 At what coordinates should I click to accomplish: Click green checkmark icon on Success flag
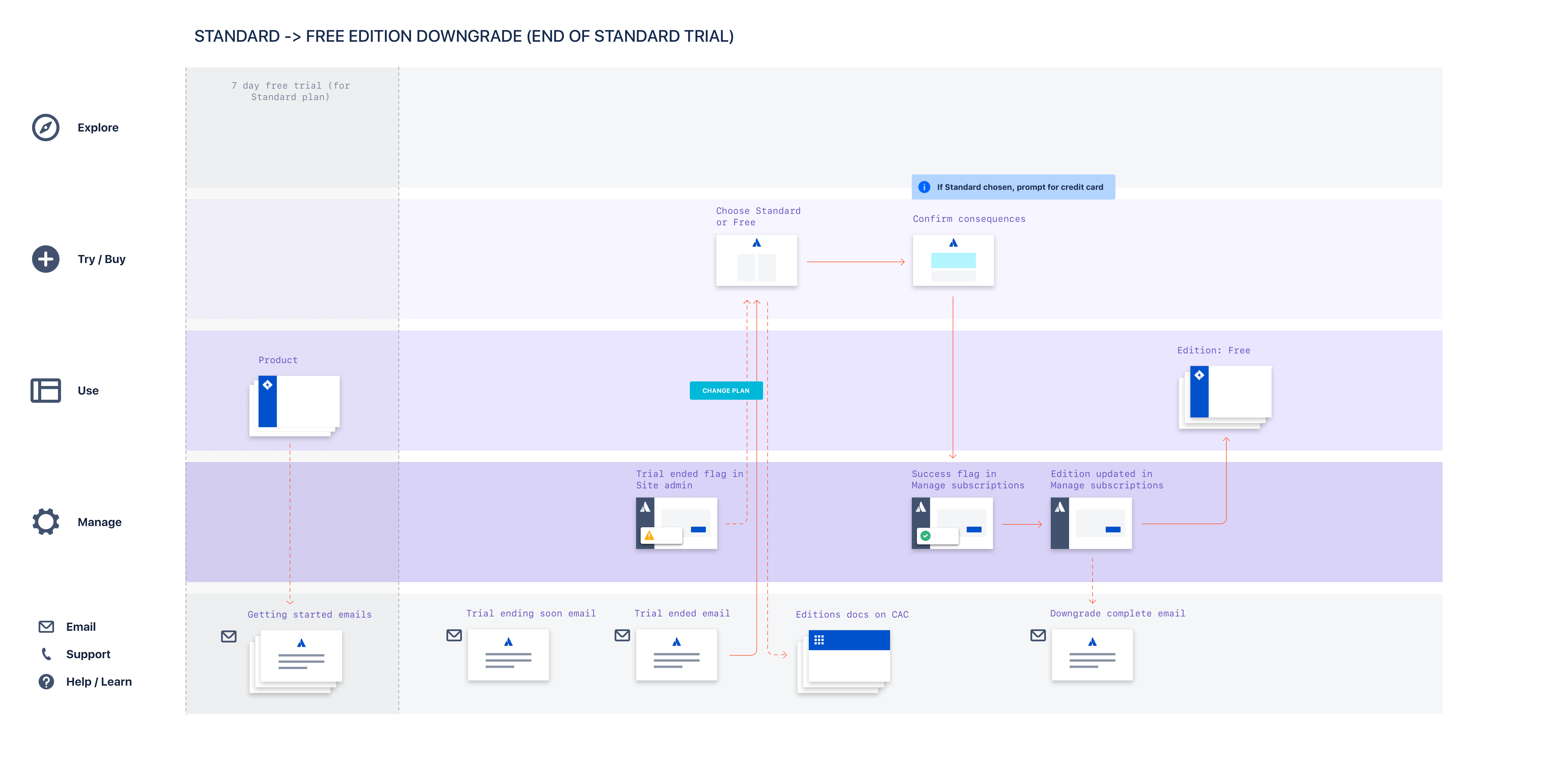click(926, 535)
